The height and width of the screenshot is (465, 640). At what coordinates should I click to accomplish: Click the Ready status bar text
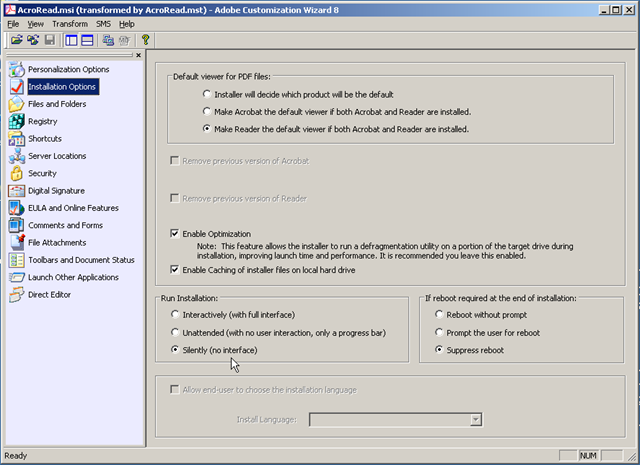[16, 456]
